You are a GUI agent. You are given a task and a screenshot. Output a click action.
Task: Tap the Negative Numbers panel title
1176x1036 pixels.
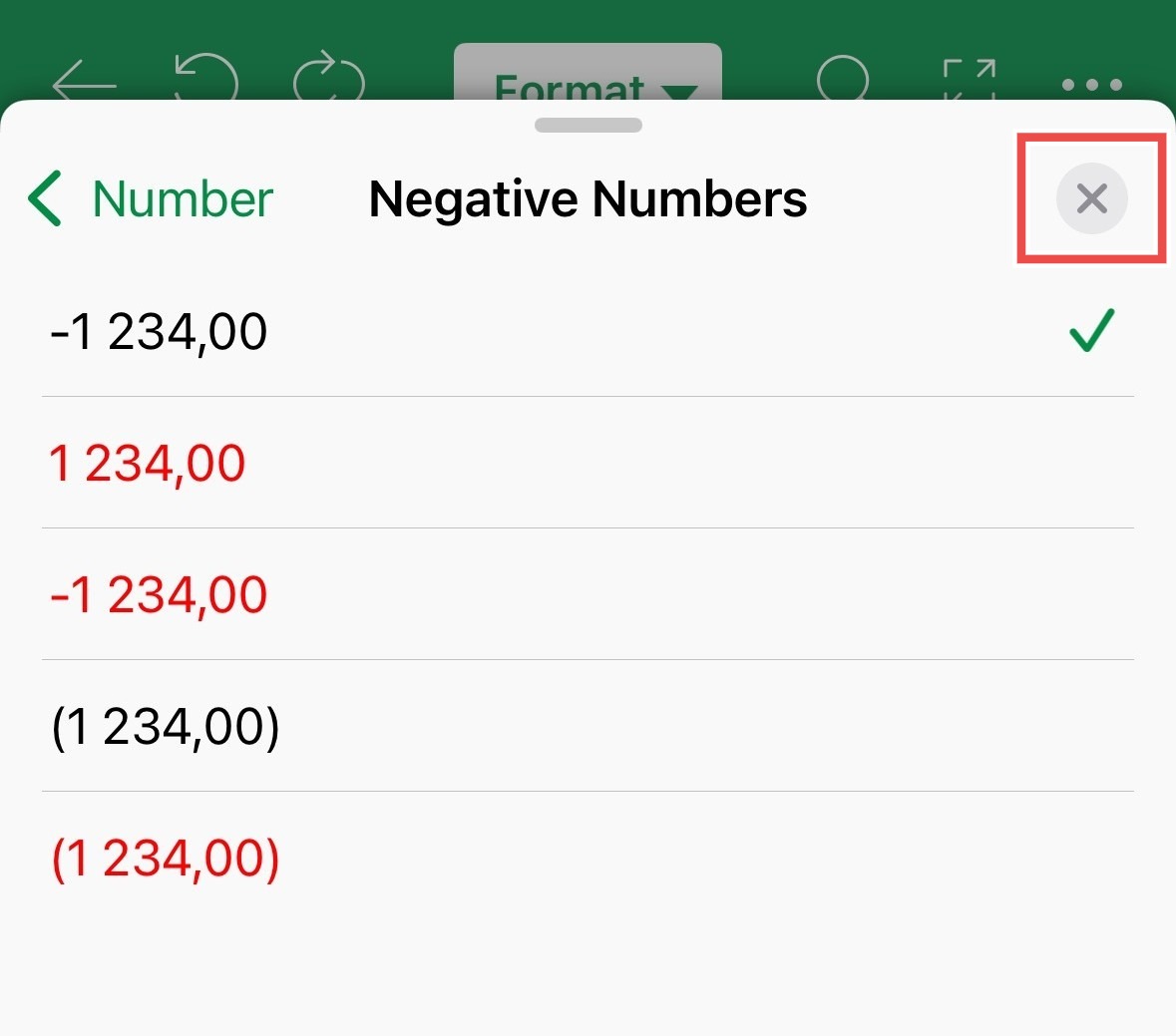click(588, 198)
